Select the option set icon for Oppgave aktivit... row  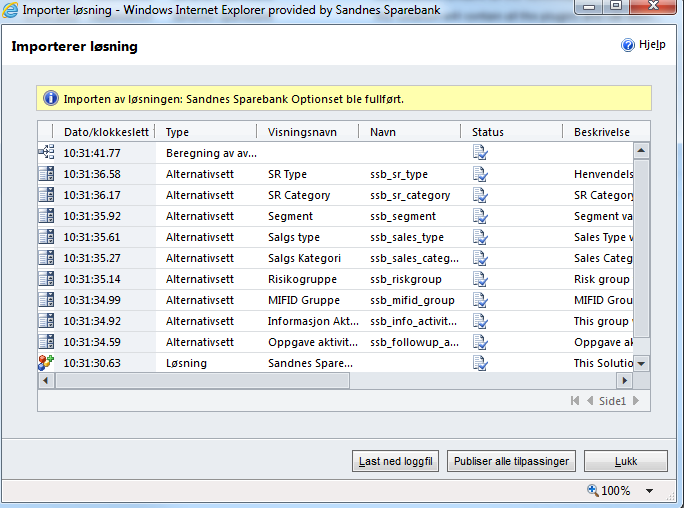click(x=46, y=341)
